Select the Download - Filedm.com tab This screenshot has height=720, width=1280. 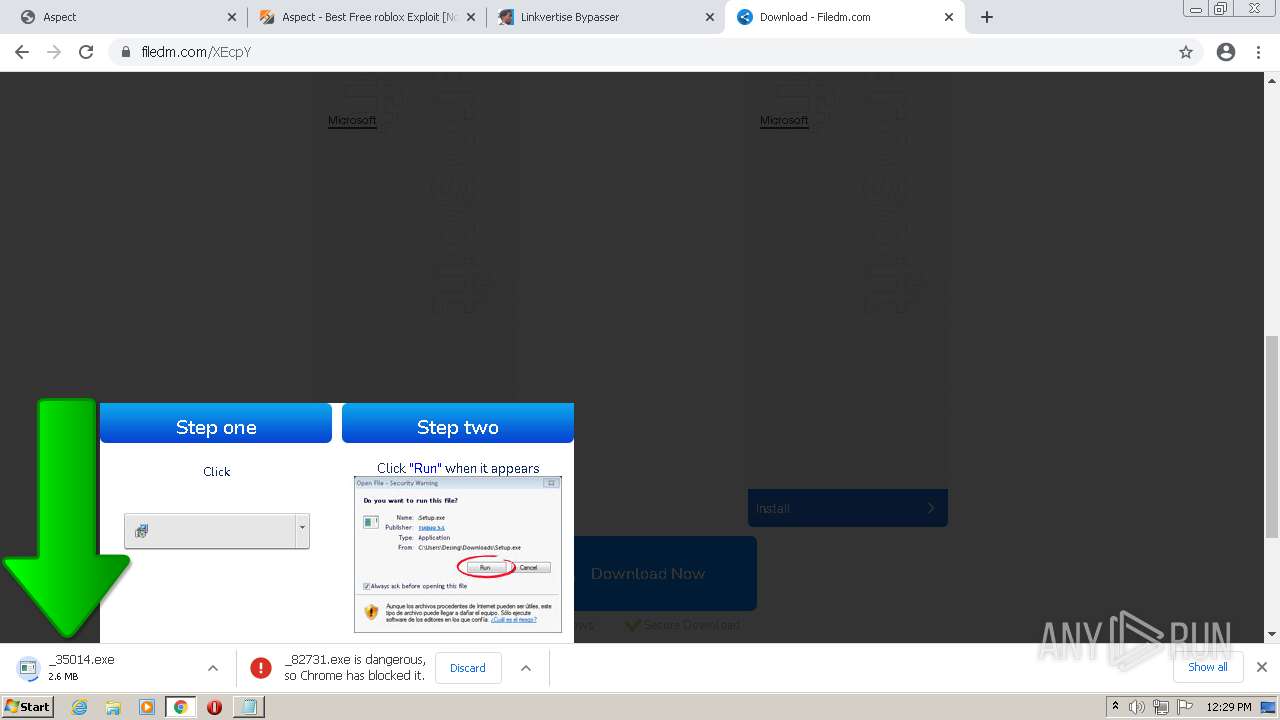tap(845, 17)
